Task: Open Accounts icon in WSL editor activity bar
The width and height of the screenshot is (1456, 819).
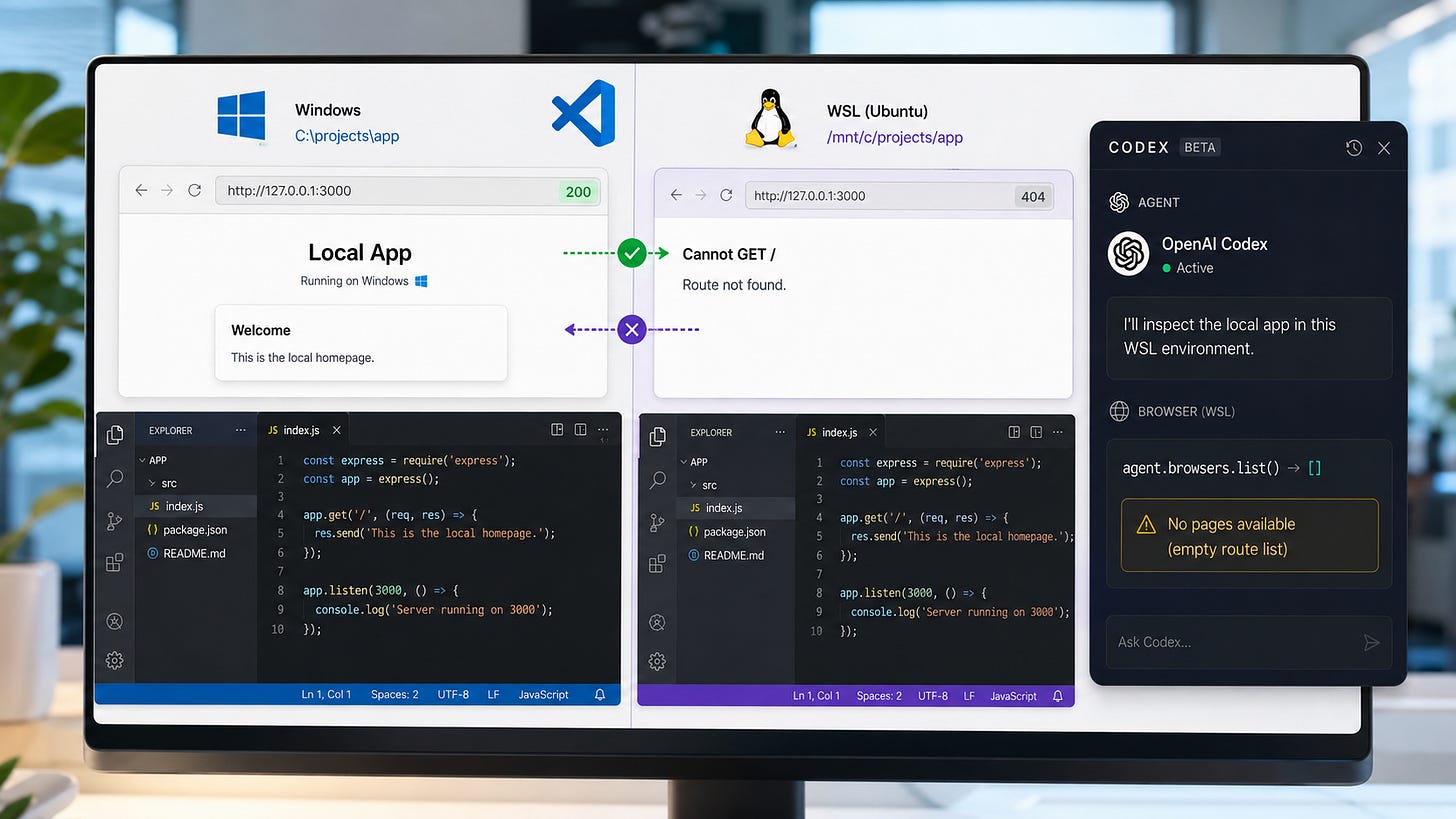Action: tap(658, 622)
